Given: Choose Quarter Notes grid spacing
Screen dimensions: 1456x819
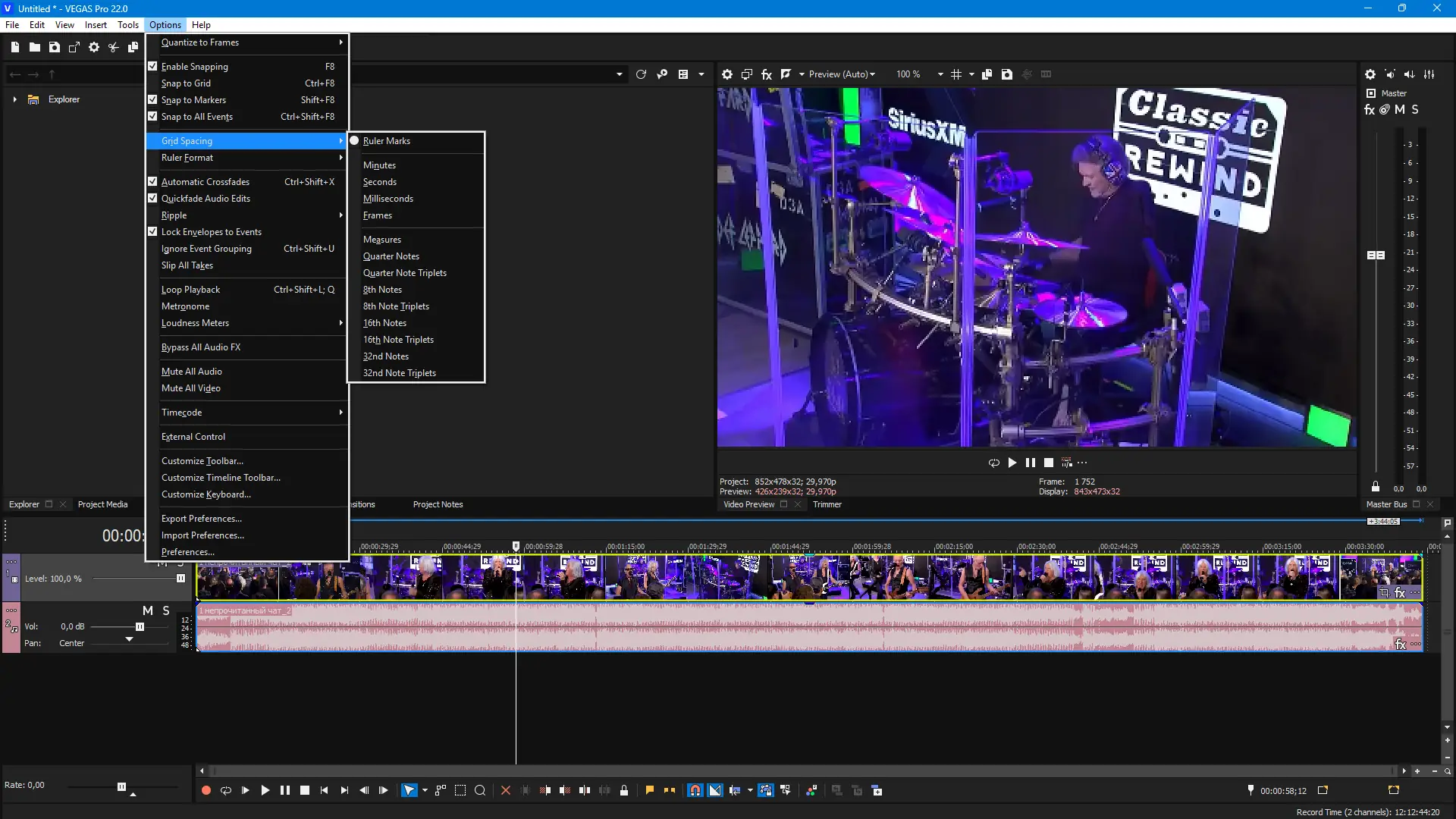Looking at the screenshot, I should (391, 256).
